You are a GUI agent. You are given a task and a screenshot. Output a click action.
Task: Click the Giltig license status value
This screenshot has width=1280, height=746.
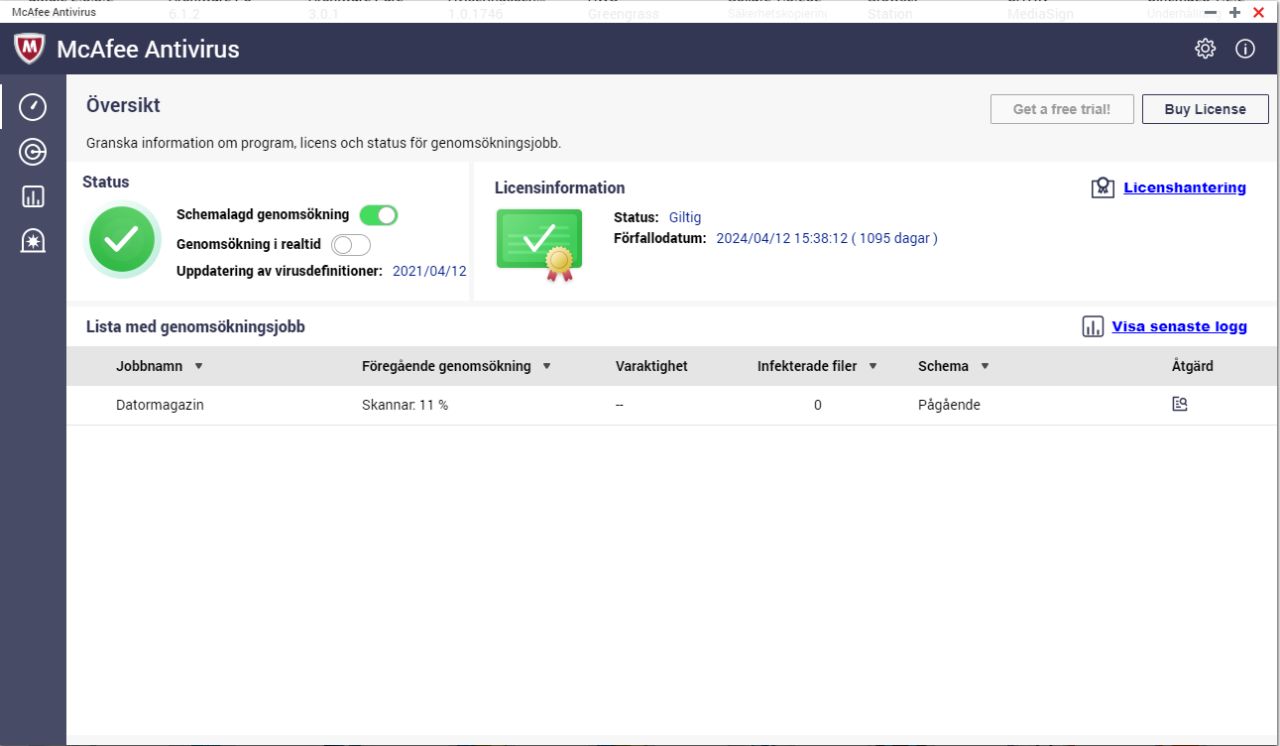(x=685, y=217)
